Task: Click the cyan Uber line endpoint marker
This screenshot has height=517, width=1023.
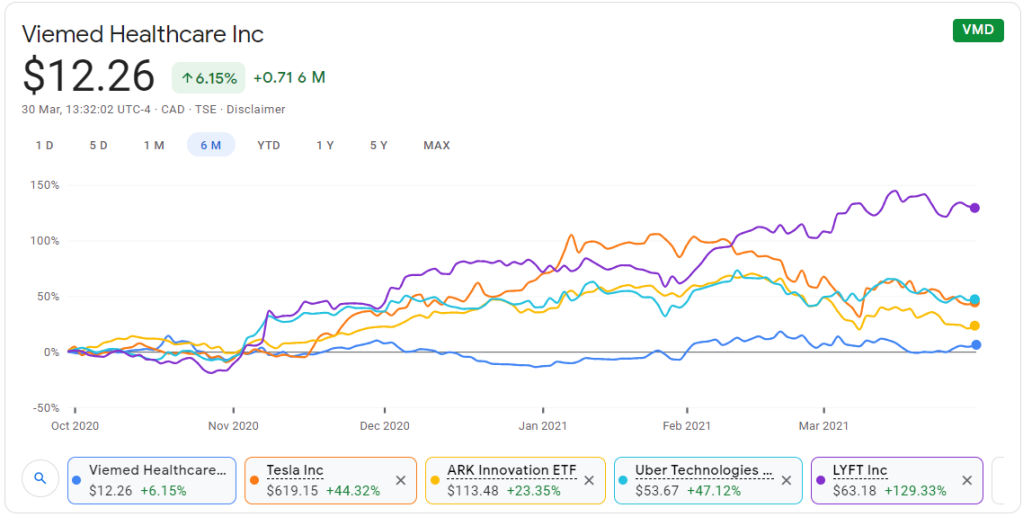Action: tap(975, 300)
